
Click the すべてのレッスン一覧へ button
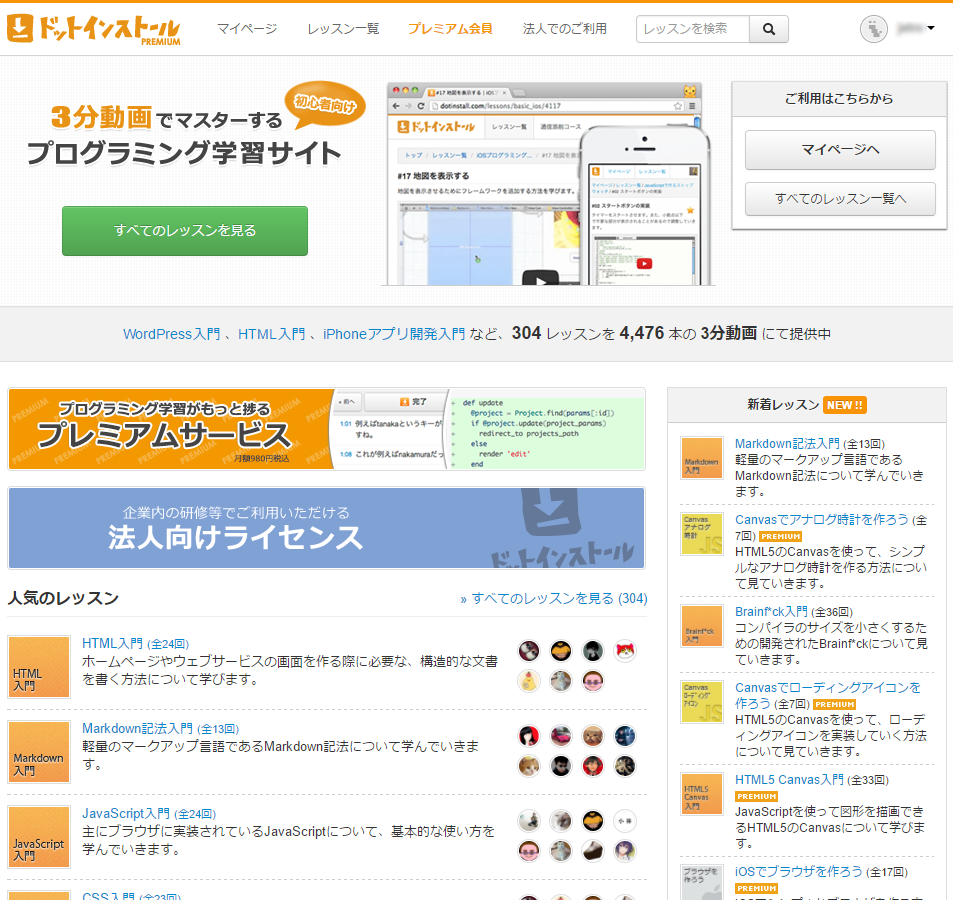pyautogui.click(x=840, y=199)
